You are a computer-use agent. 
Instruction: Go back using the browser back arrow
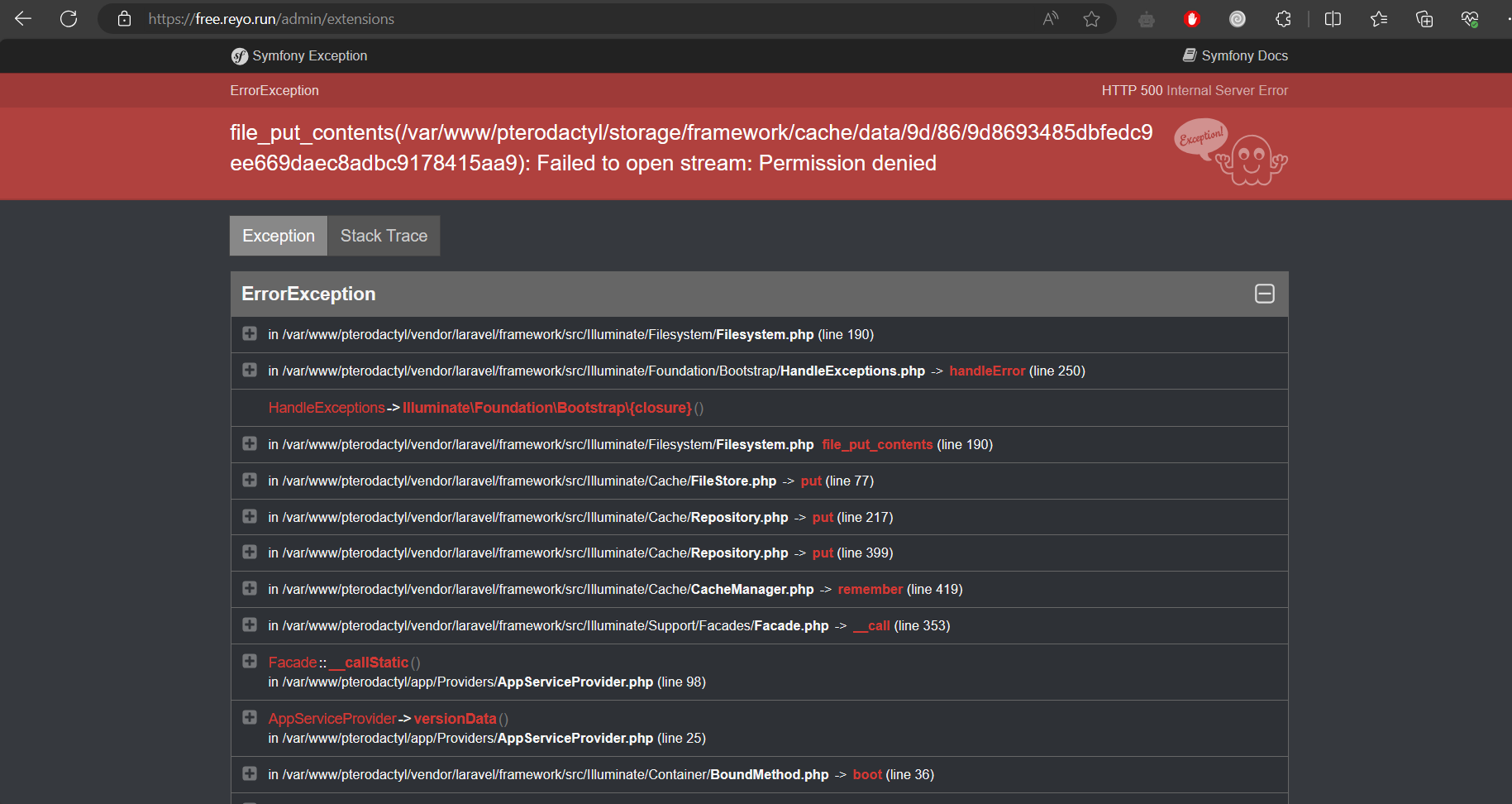tap(23, 18)
